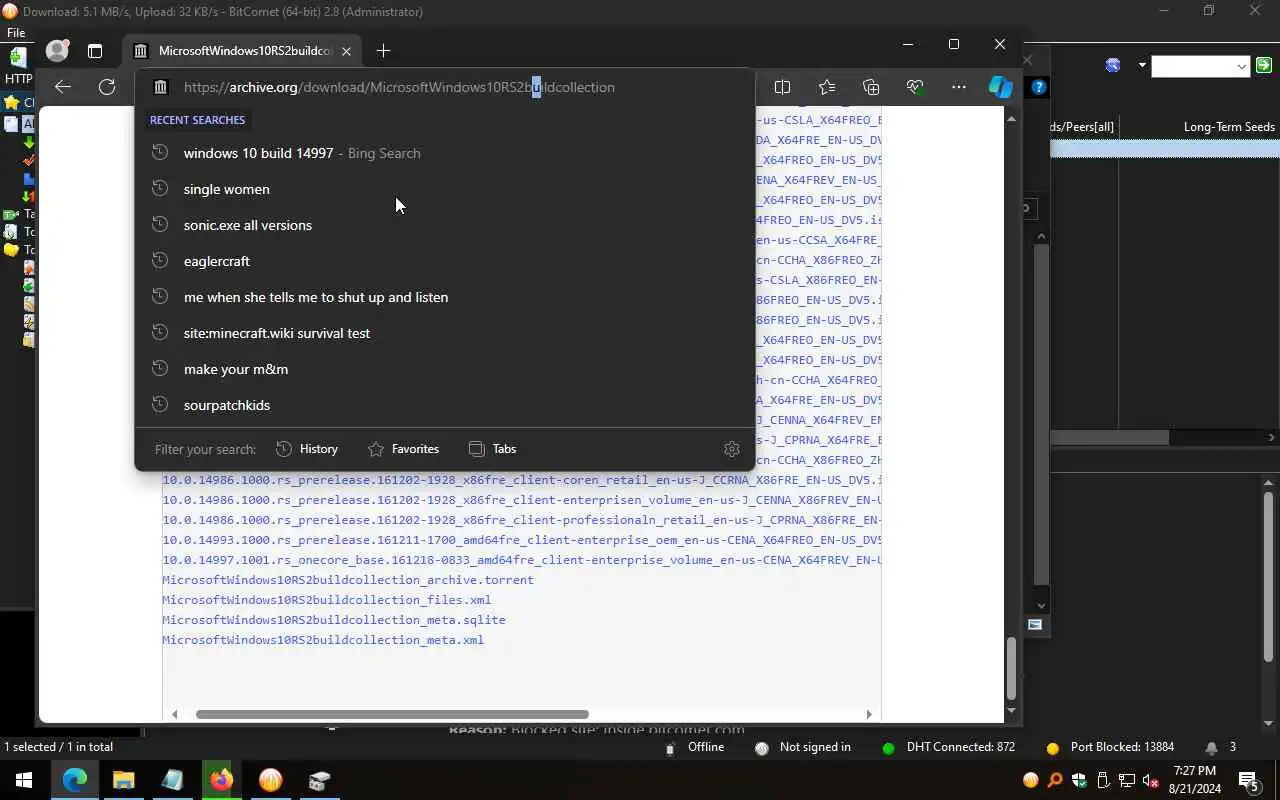Launch Copilot sidebar in Edge
1280x800 pixels.
(1001, 87)
